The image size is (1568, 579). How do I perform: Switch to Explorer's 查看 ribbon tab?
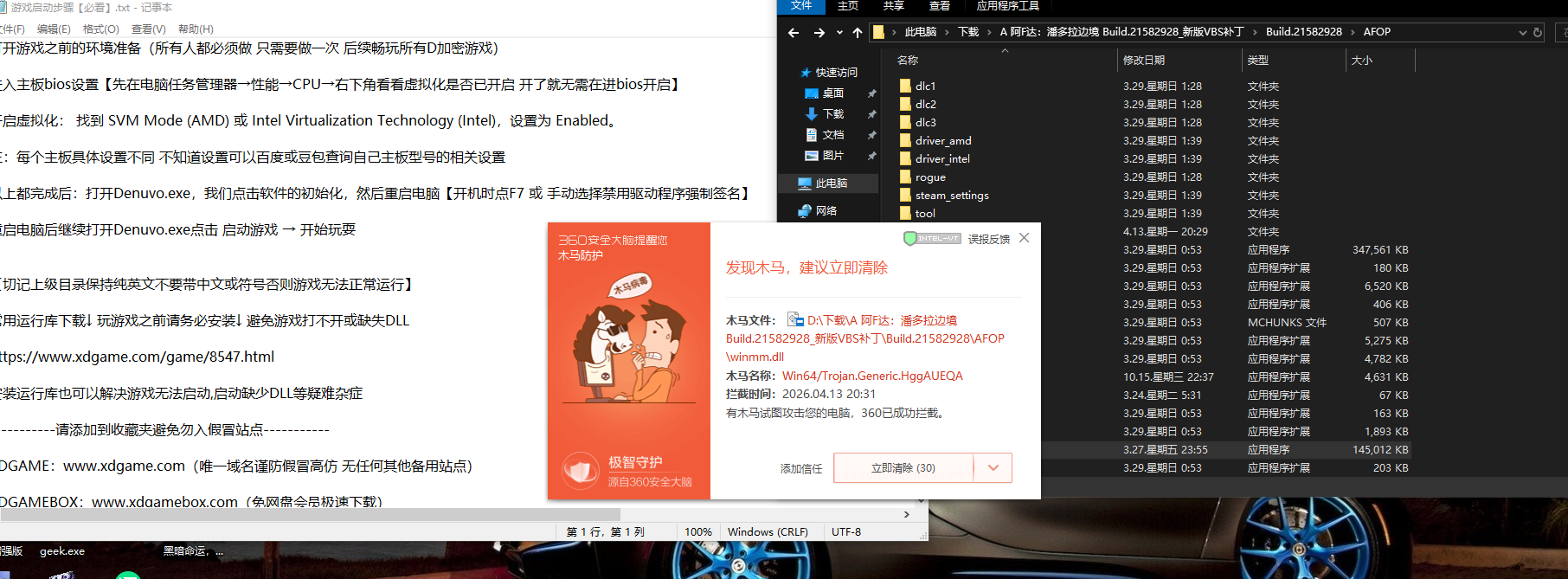tap(940, 6)
